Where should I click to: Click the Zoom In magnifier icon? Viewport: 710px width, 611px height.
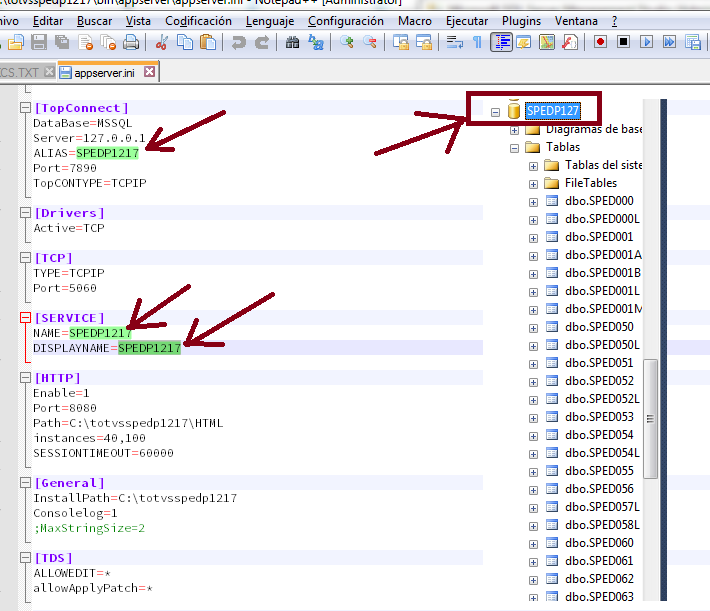tap(347, 43)
